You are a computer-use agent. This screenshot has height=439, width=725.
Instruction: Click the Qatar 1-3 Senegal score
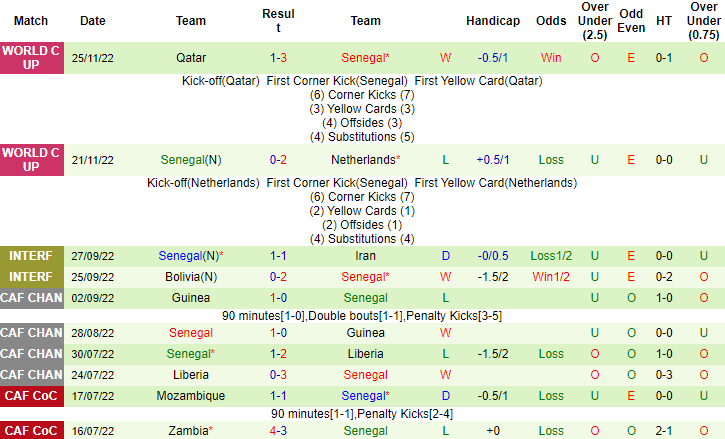point(278,58)
